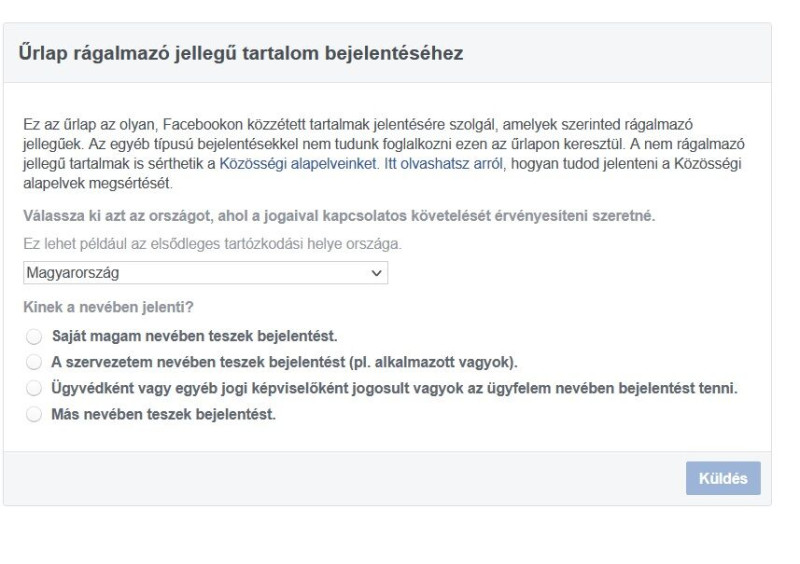Choose the 'A szervezetem nevében' radio circle

coord(34,362)
